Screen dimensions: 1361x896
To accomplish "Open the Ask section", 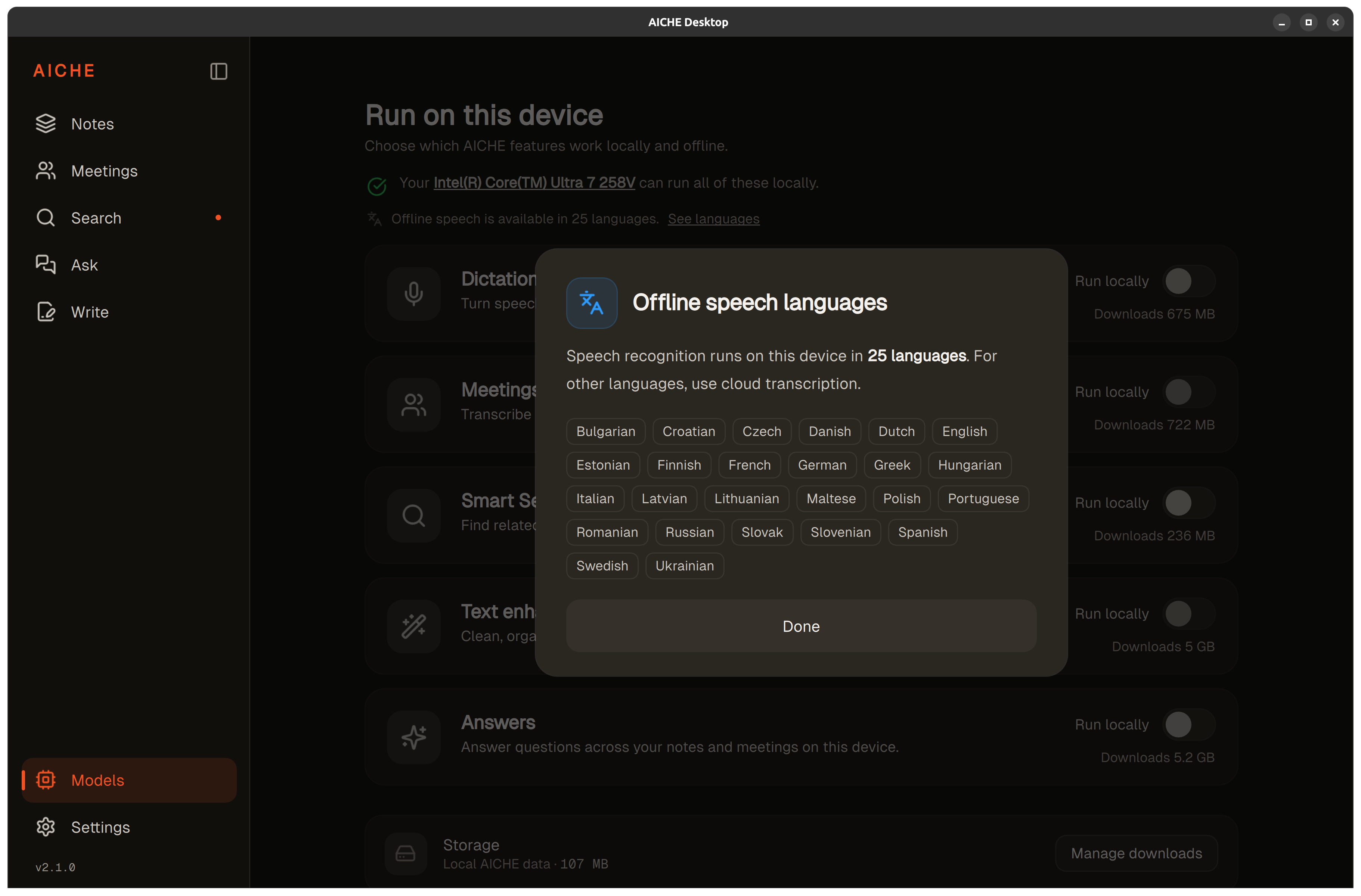I will pos(129,265).
